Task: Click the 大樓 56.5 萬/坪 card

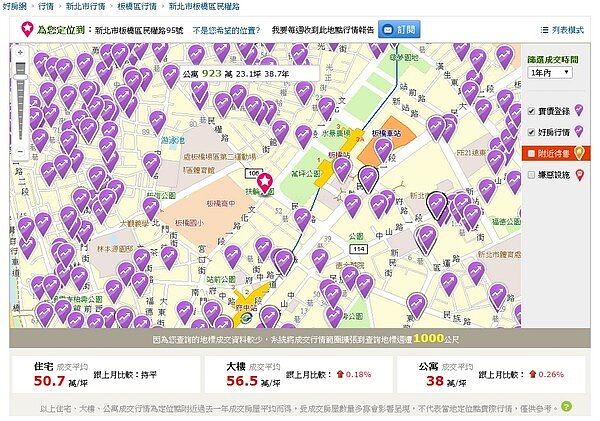Action: click(298, 375)
